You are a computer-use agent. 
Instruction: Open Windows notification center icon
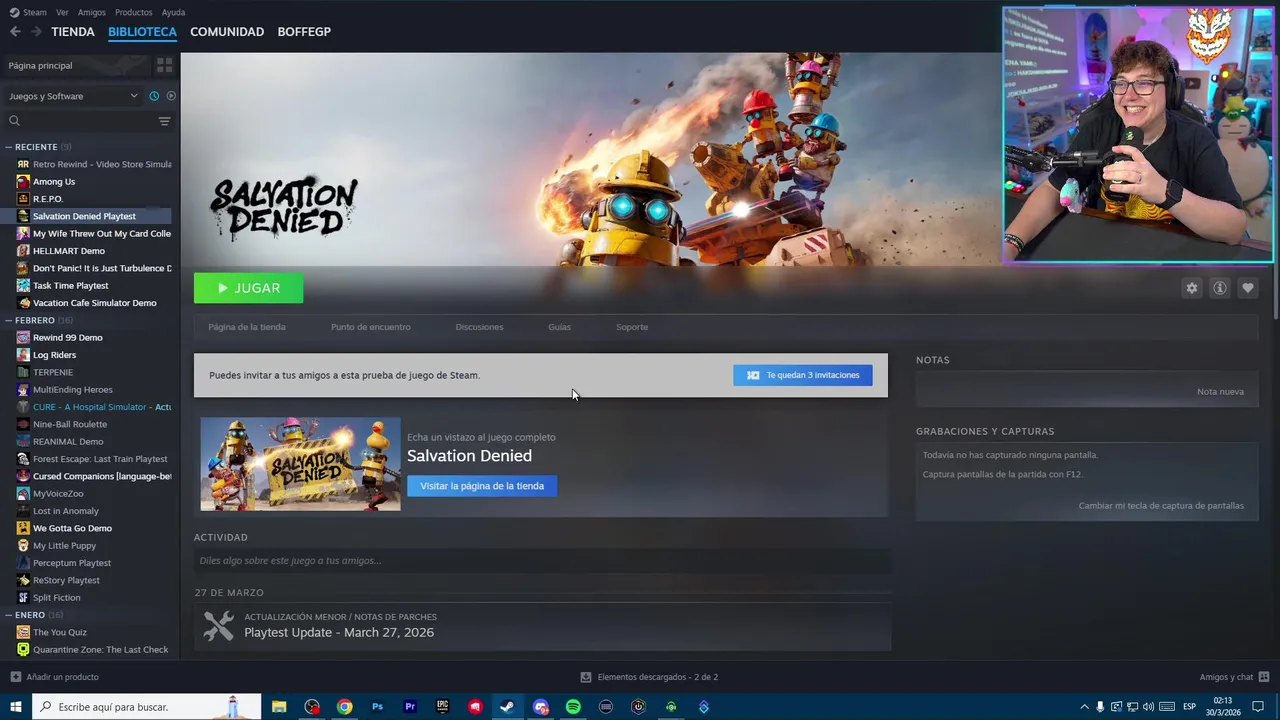coord(1258,707)
